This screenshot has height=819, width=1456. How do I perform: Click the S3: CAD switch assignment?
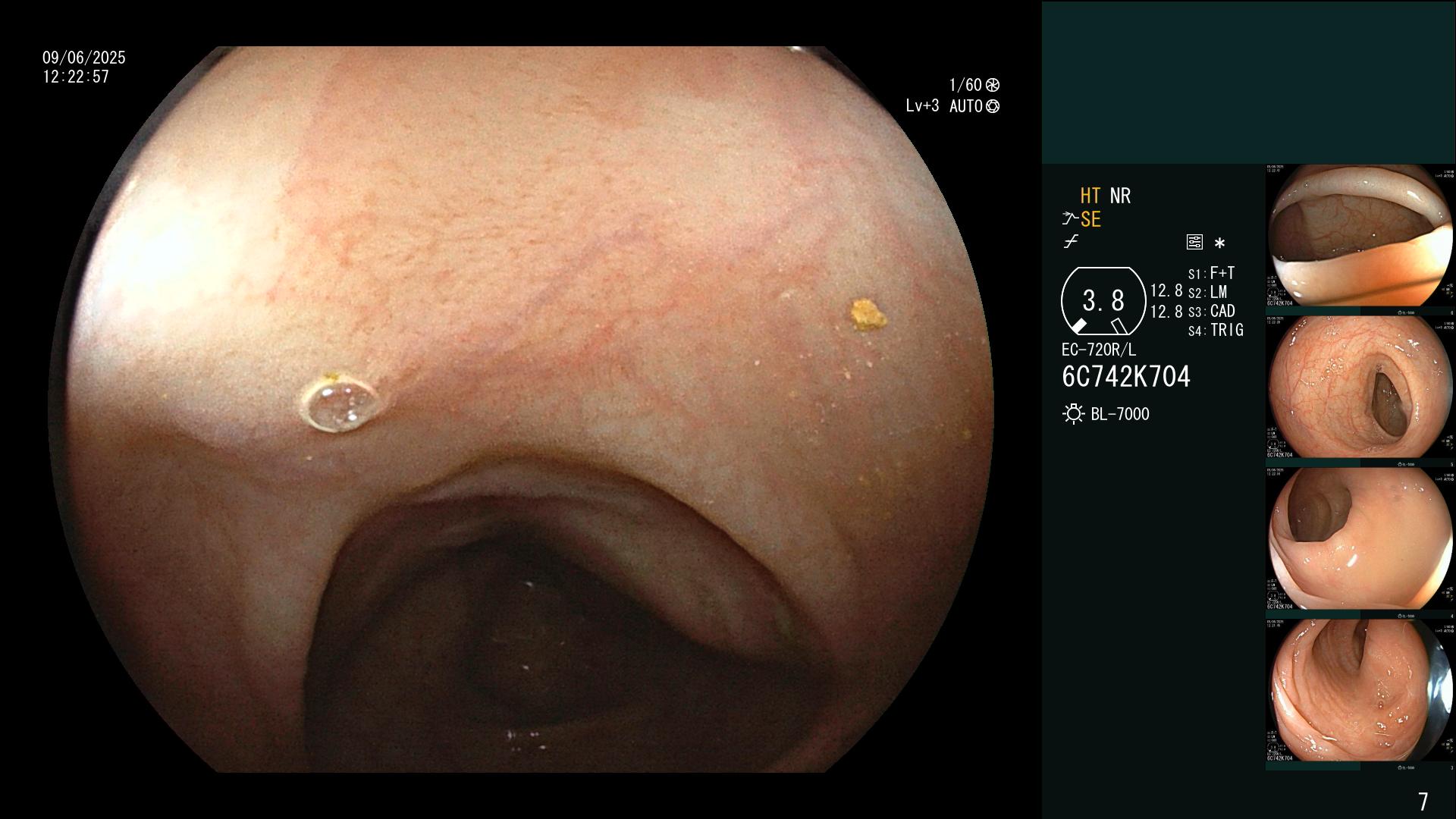[x=1212, y=311]
